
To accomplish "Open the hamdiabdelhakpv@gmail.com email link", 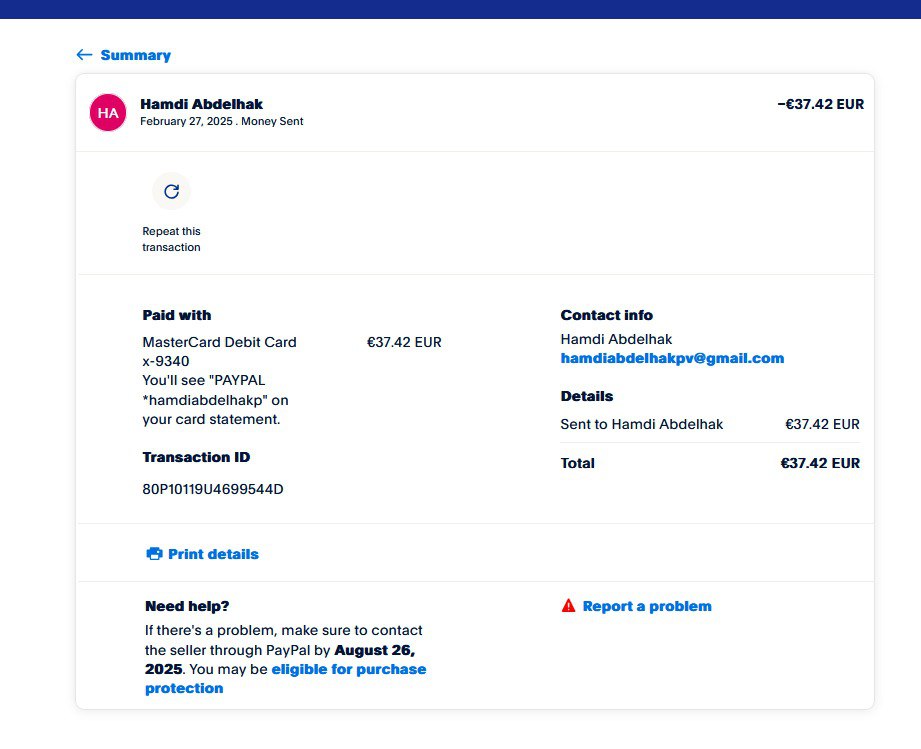I will 672,358.
